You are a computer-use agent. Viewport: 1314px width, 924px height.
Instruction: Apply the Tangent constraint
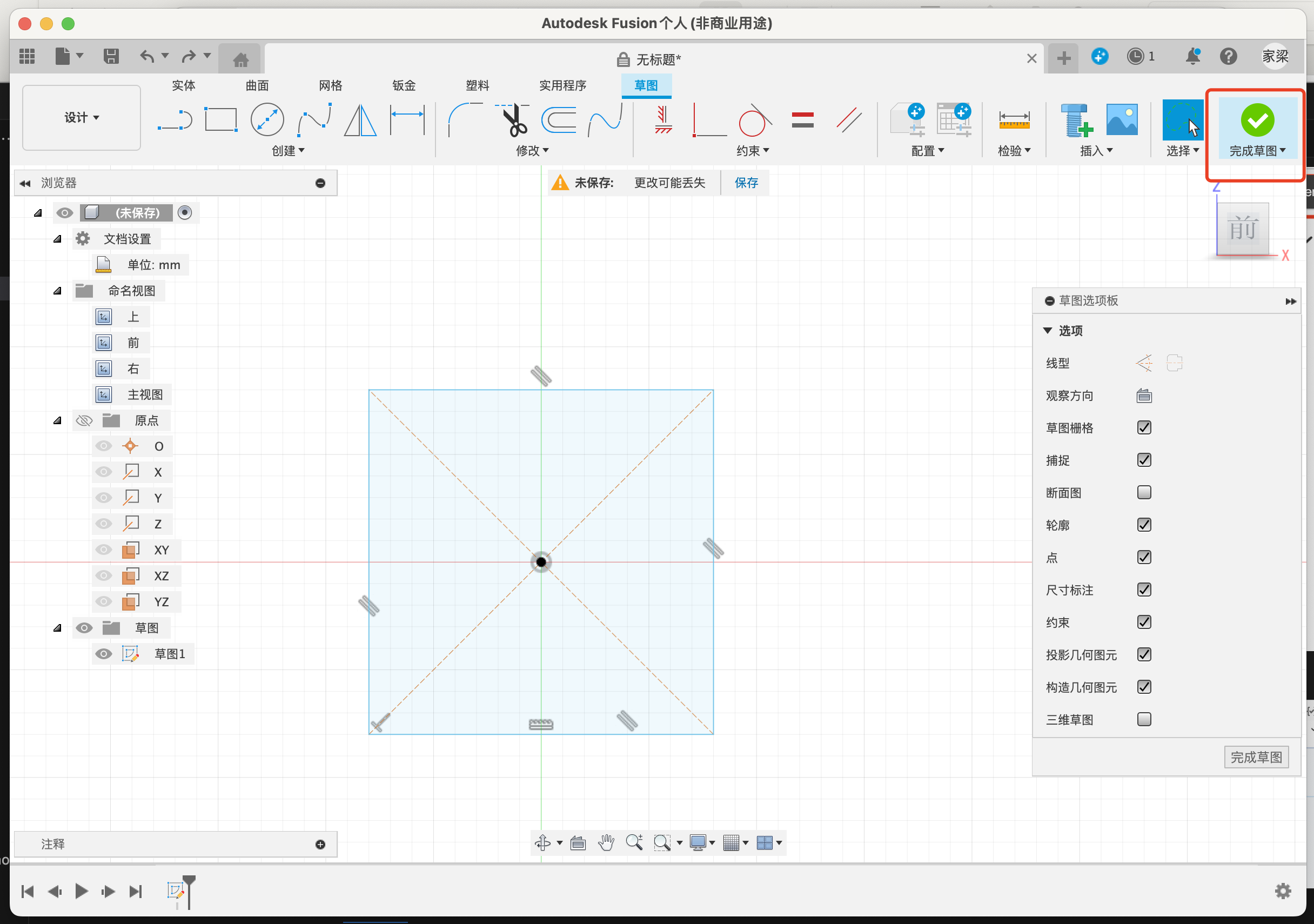click(755, 119)
